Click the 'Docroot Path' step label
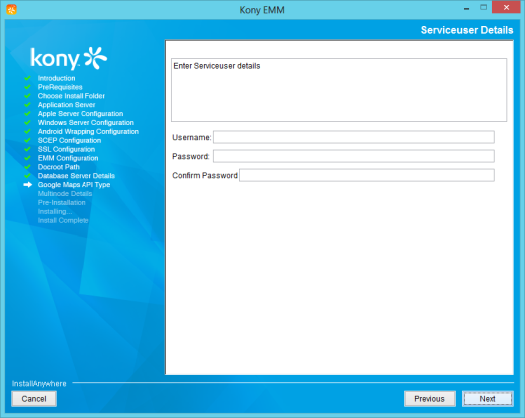 [x=59, y=167]
